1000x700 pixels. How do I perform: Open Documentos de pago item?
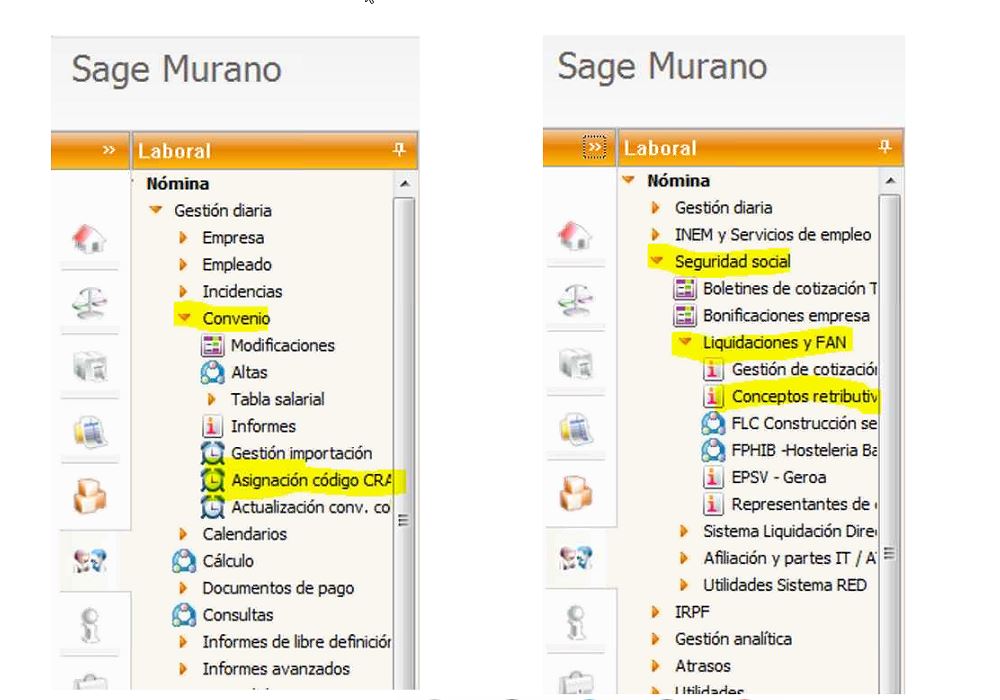coord(278,588)
